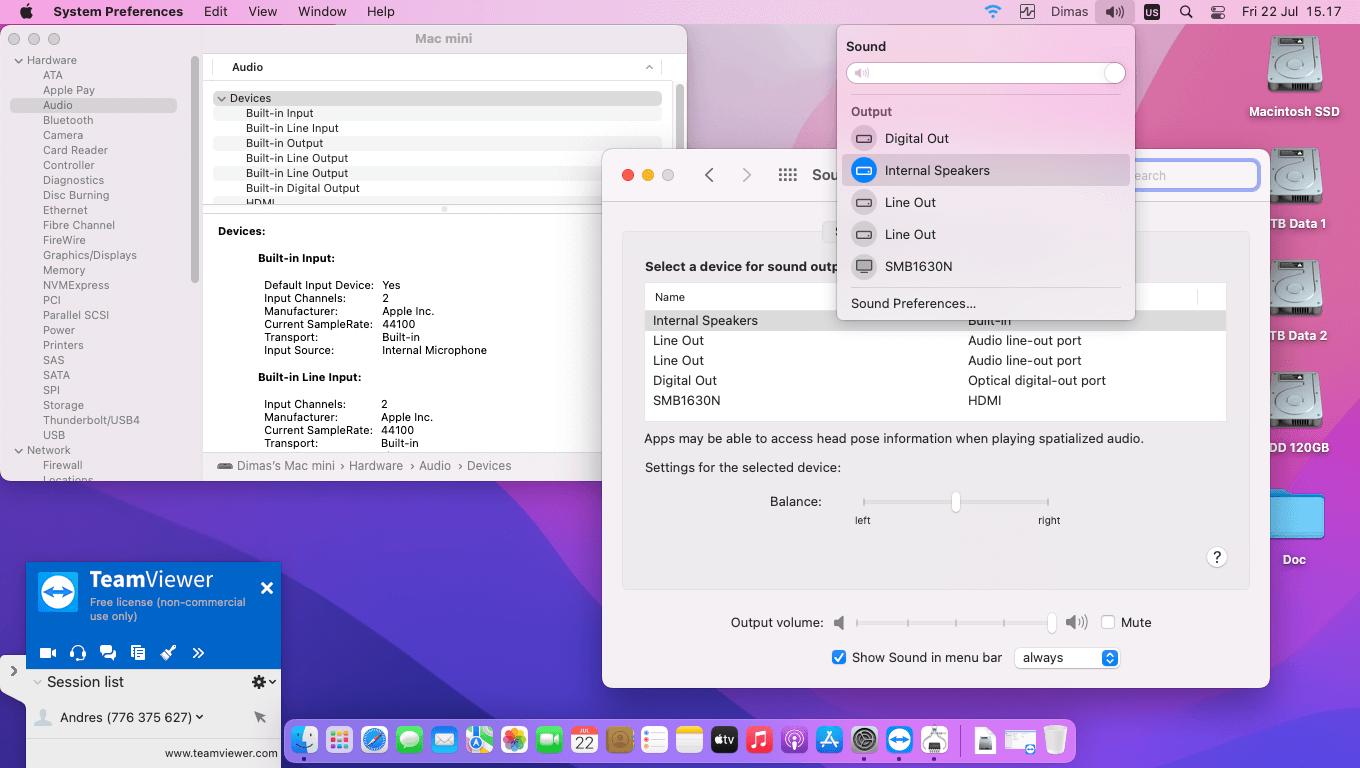Viewport: 1360px width, 768px height.
Task: Click the TeamViewer headset audio icon
Action: click(x=78, y=653)
